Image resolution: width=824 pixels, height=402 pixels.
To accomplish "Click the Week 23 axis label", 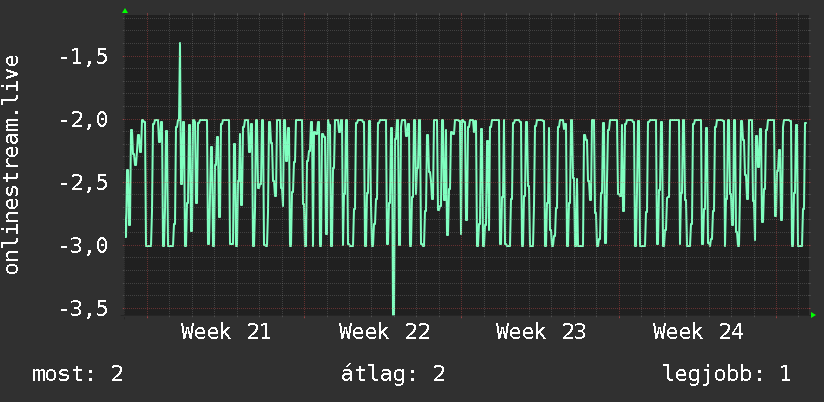I will click(x=541, y=332).
